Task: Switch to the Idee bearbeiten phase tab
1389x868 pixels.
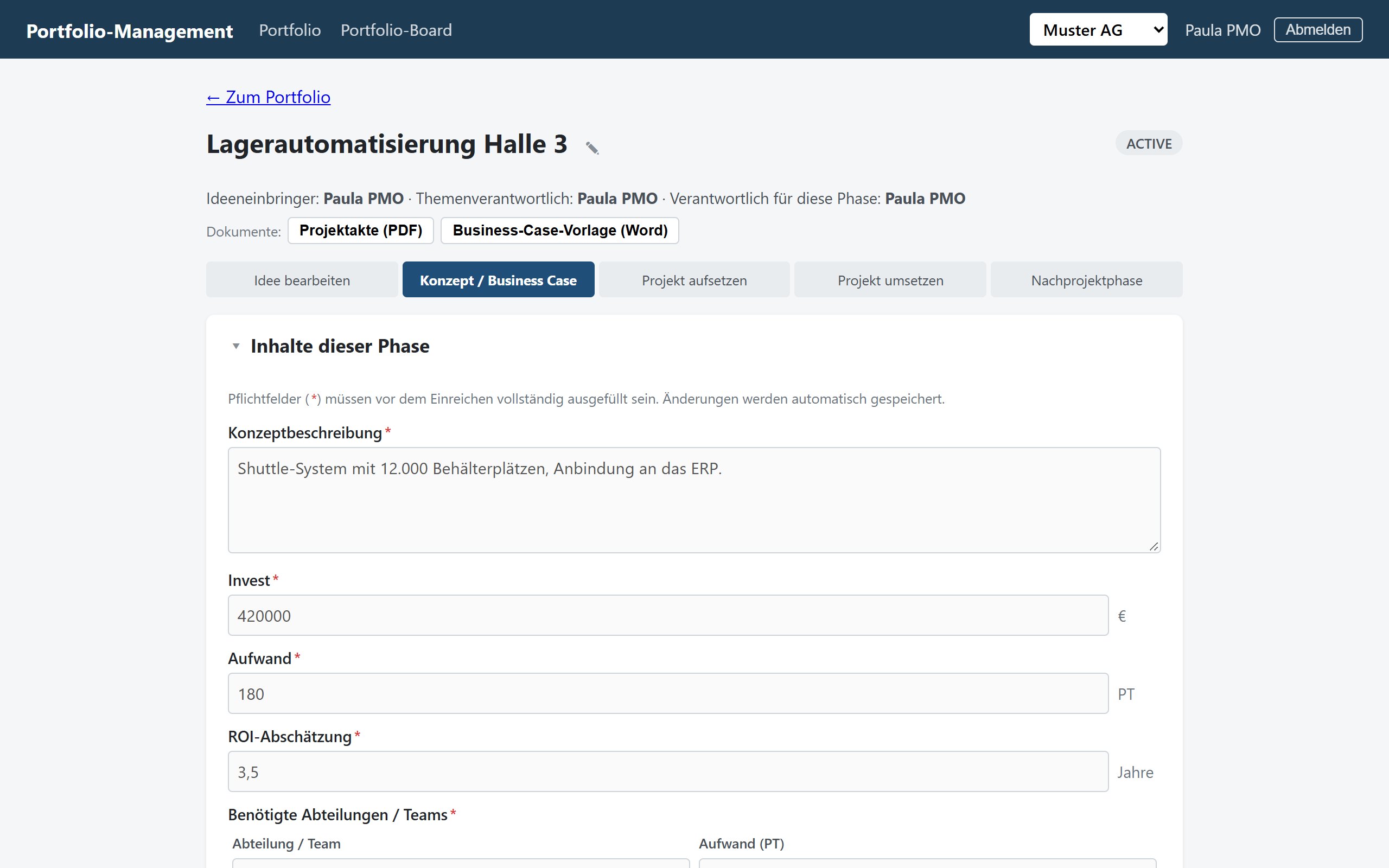Action: pos(302,279)
